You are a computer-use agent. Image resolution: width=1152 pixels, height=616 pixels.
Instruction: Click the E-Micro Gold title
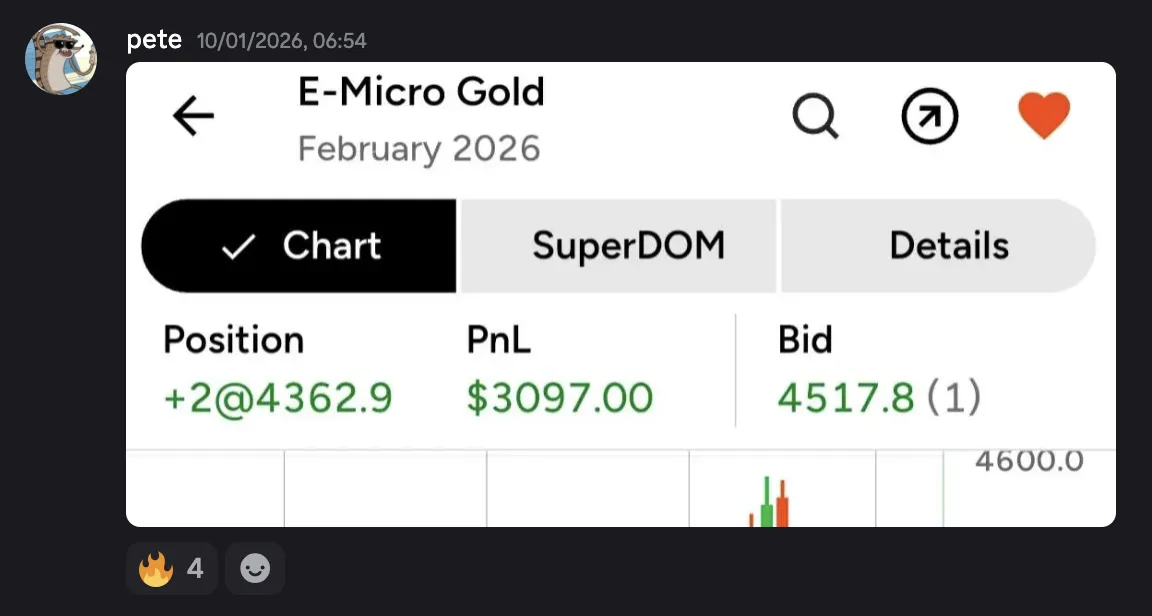(421, 93)
